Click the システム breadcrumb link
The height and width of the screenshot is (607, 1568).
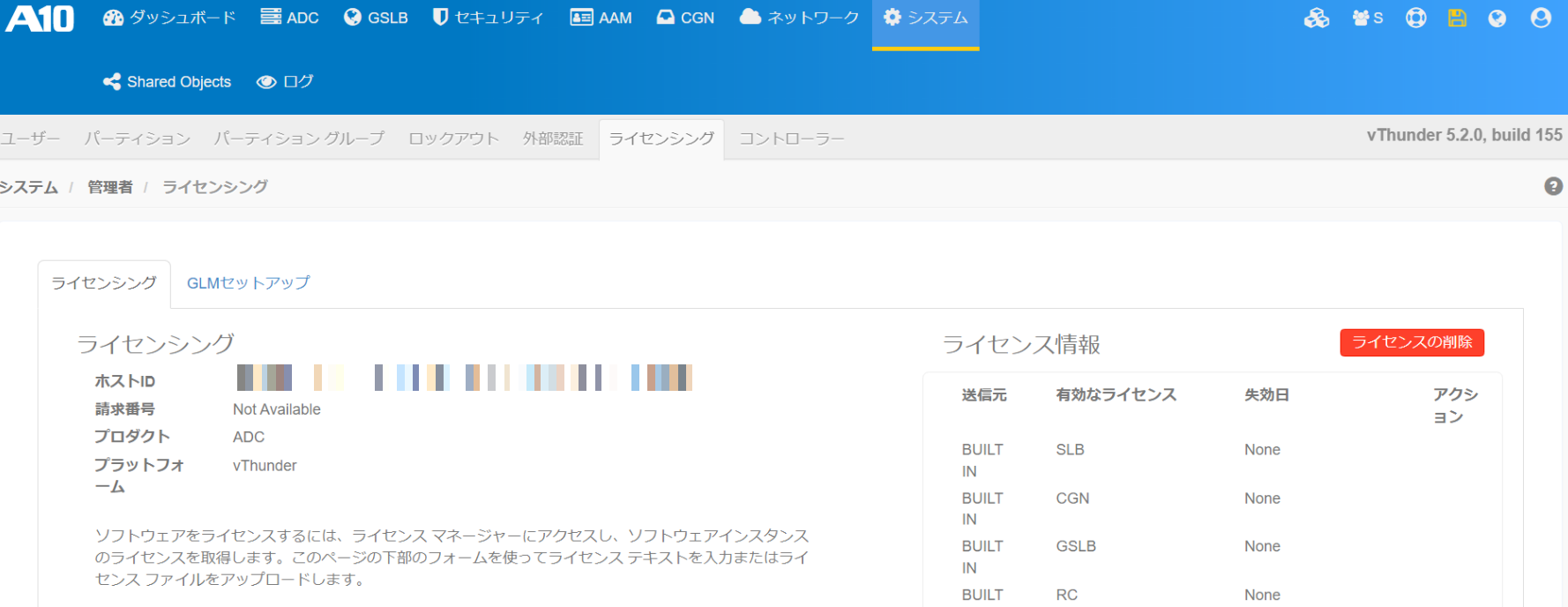29,187
